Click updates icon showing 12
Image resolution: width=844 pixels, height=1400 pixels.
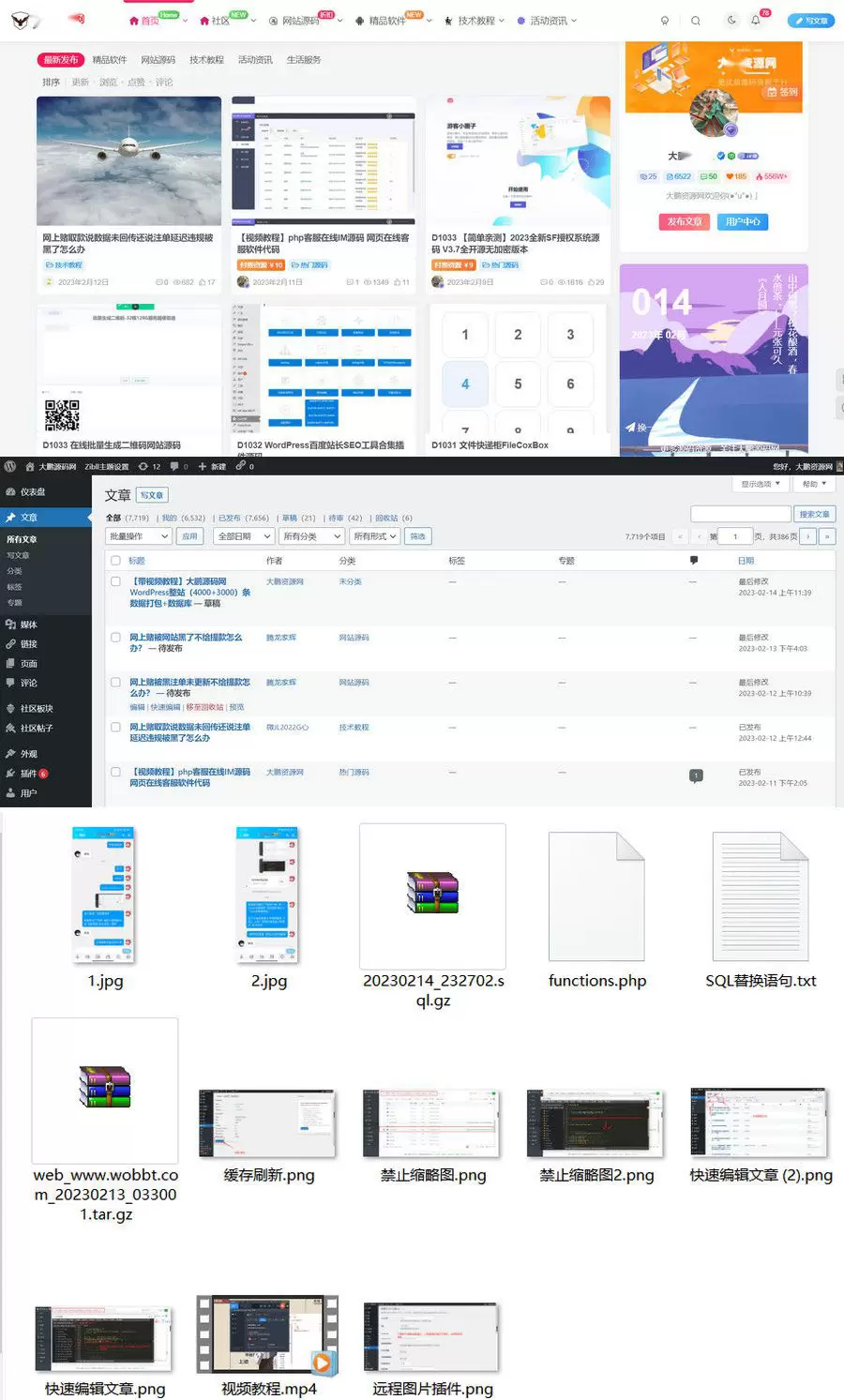pos(149,466)
